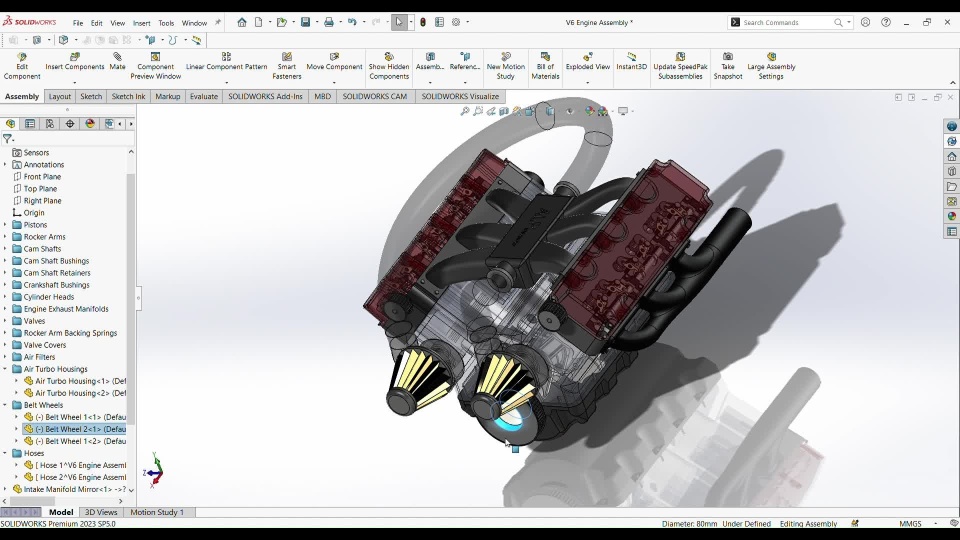Viewport: 960px width, 540px height.
Task: Collapse the Belt Wheels folder
Action: tap(5, 405)
